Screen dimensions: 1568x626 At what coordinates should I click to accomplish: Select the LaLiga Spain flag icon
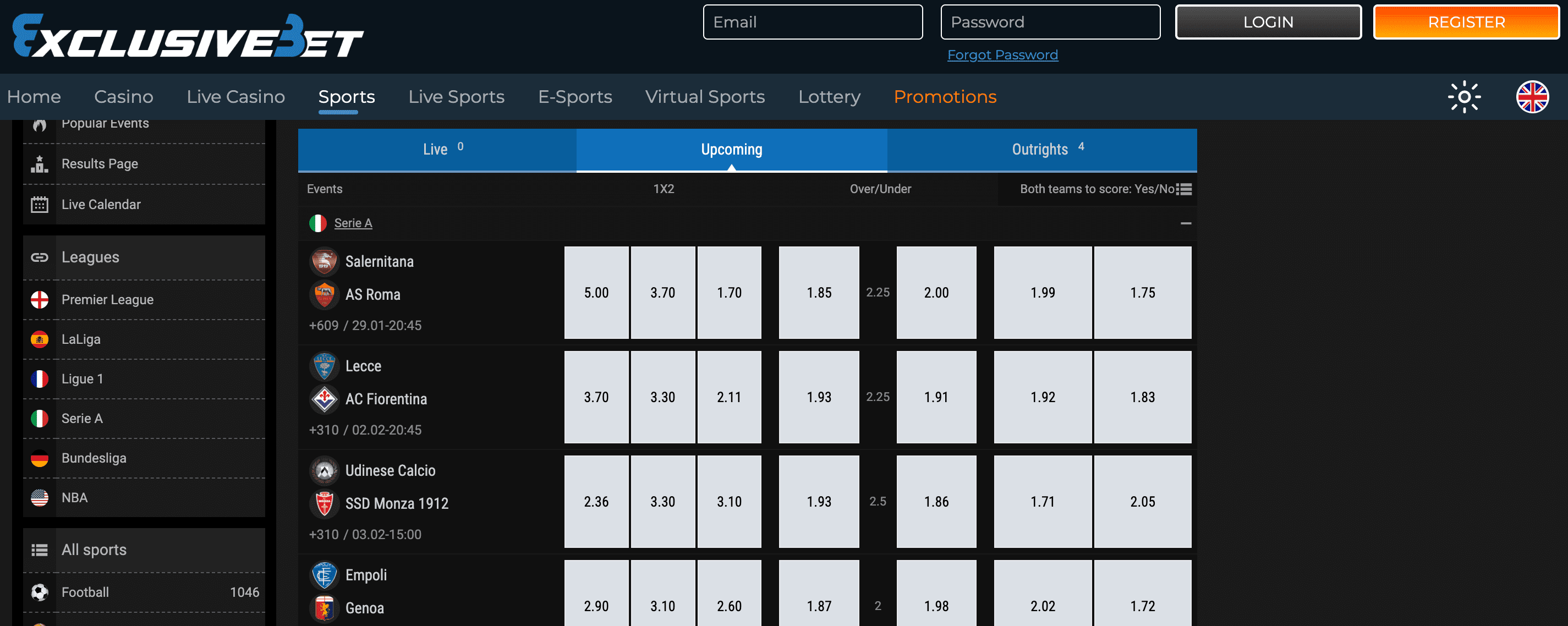coord(40,339)
